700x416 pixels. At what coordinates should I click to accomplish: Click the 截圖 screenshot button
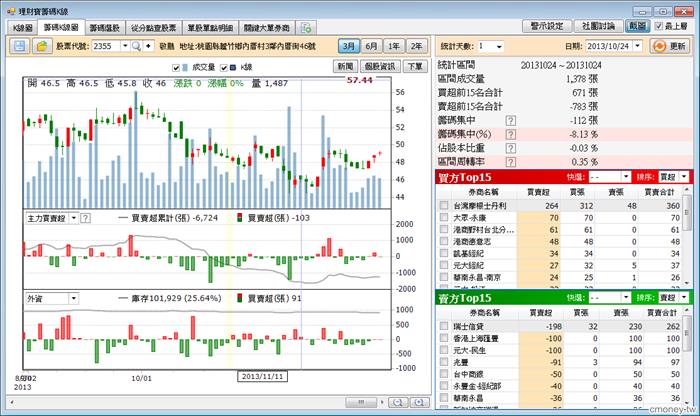637,26
